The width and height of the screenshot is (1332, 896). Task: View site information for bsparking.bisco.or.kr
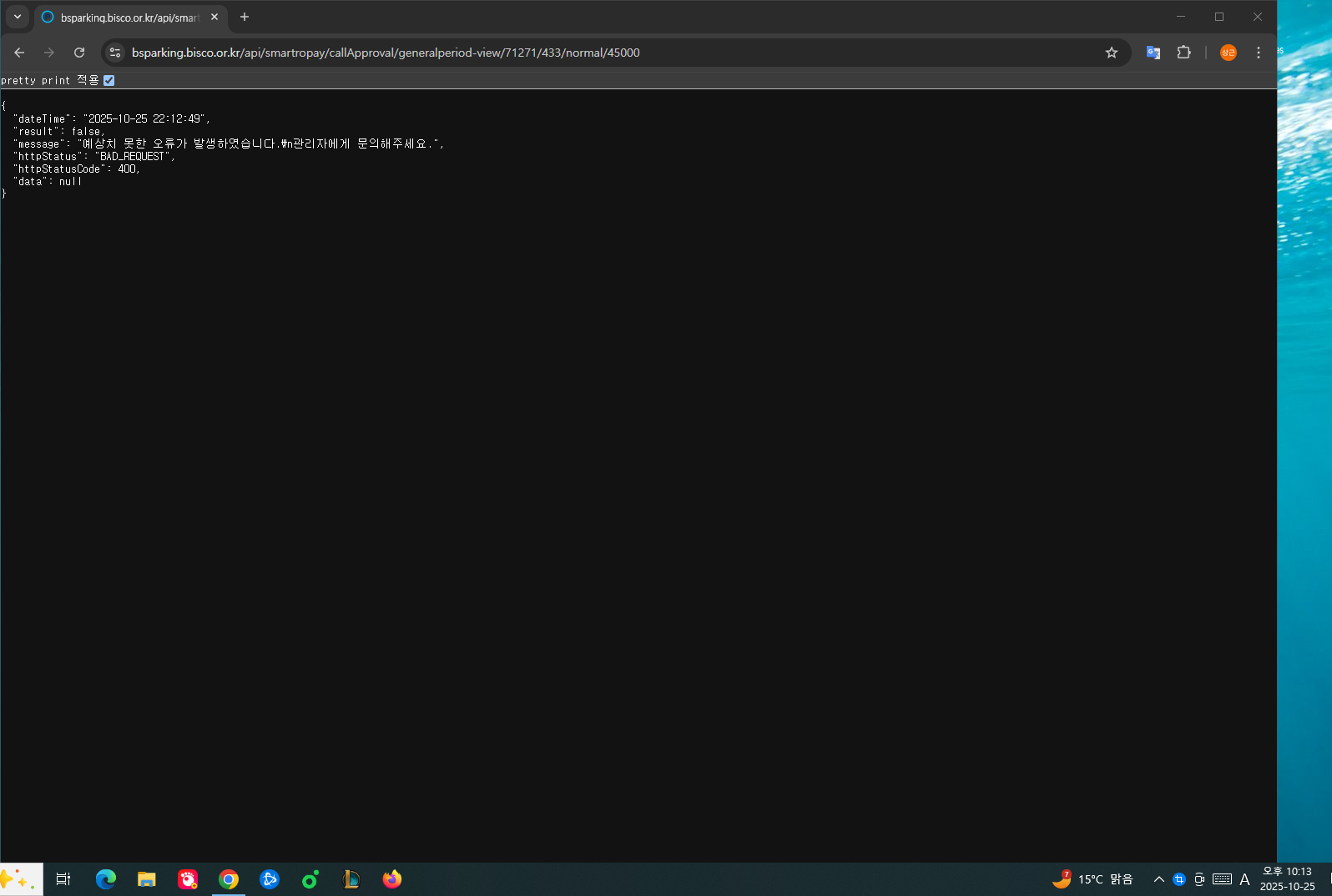pos(115,53)
